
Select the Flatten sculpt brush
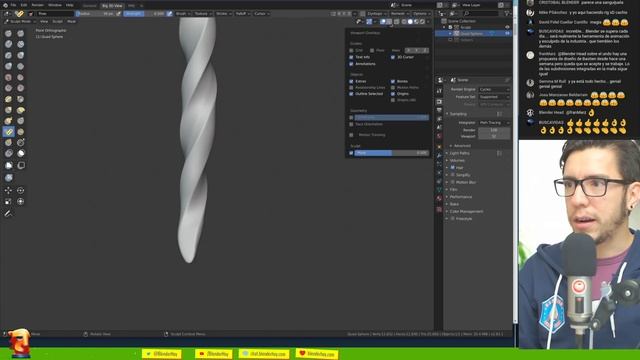tap(21, 77)
